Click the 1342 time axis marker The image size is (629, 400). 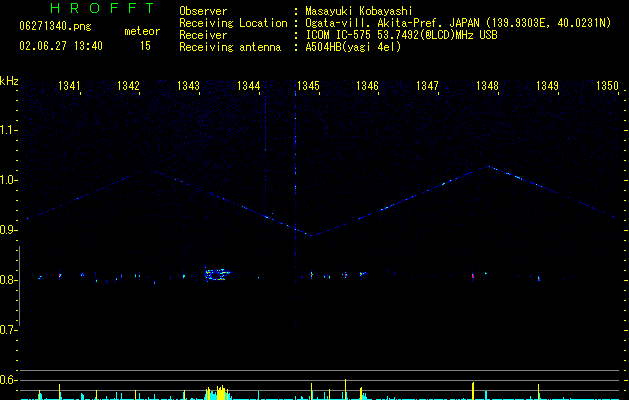tap(128, 86)
